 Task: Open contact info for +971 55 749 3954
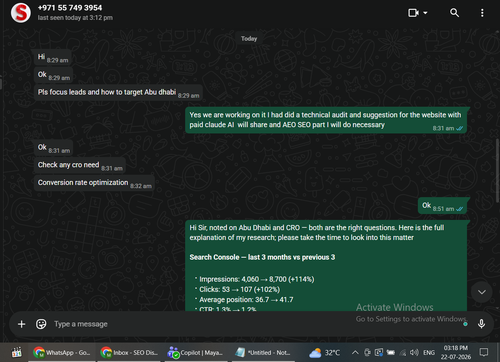pos(70,8)
